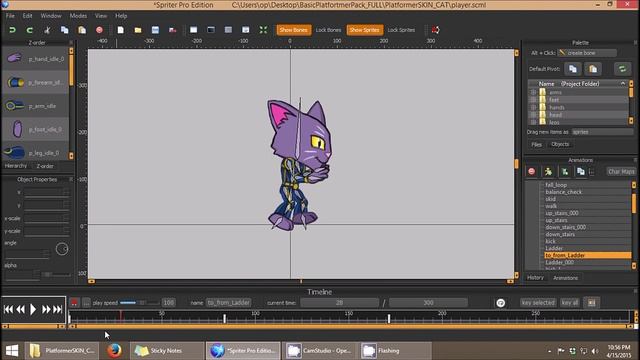Click the green refresh palette icon
Image resolution: width=640 pixels, height=360 pixels.
click(622, 69)
